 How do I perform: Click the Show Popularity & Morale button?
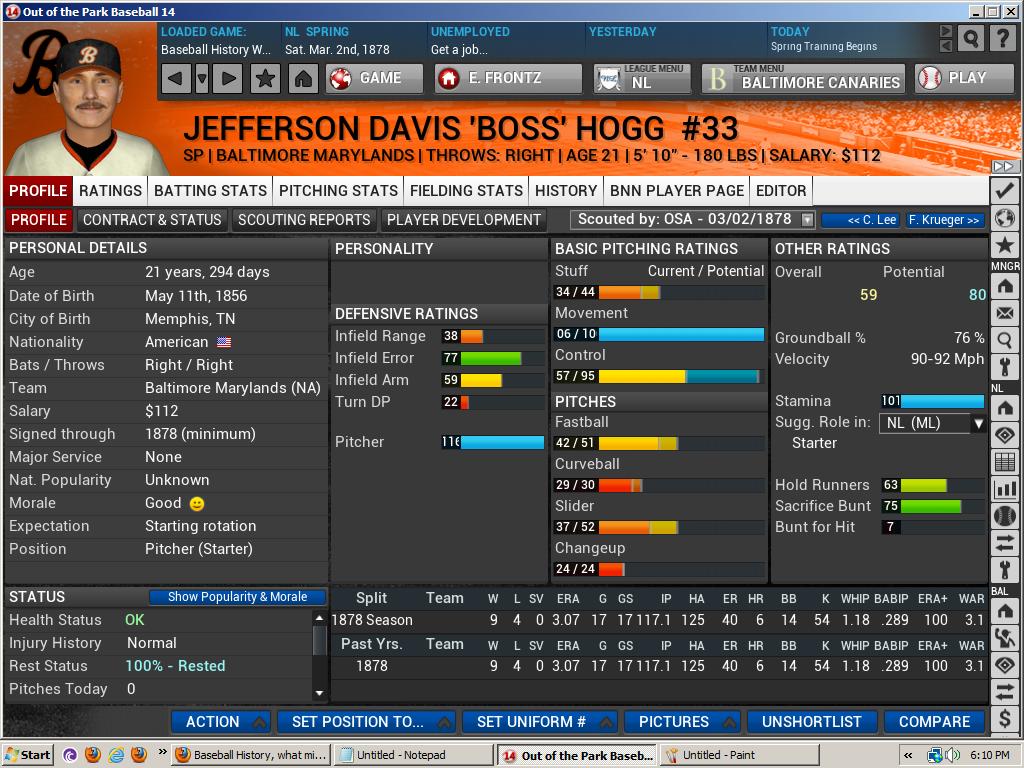(x=237, y=597)
